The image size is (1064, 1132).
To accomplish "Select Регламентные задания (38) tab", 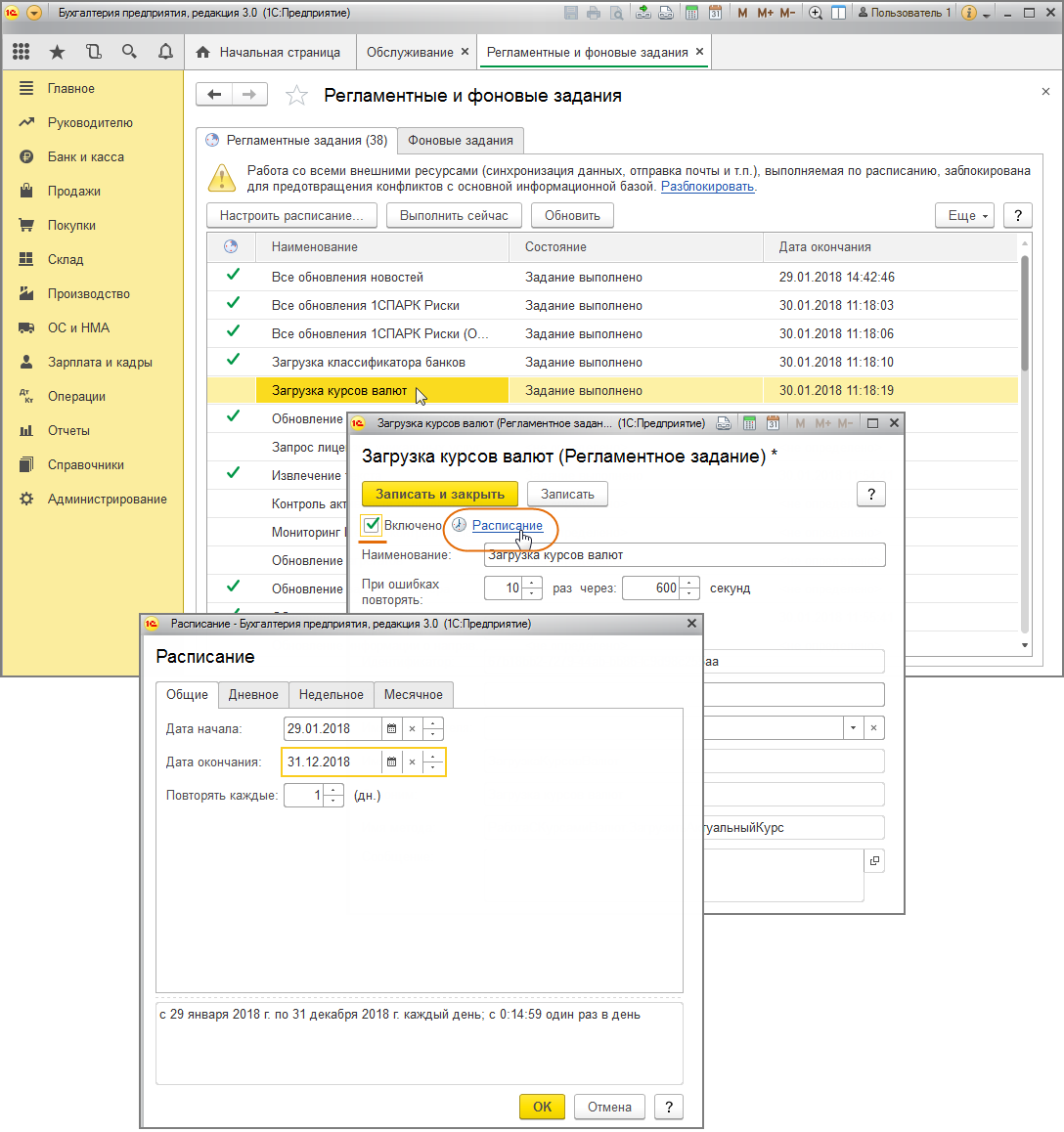I will [297, 140].
